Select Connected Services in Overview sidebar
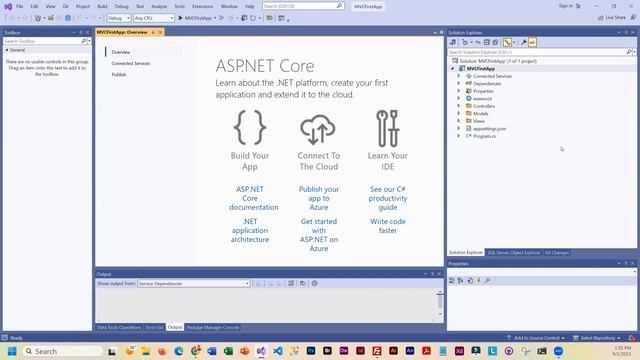 tap(131, 63)
